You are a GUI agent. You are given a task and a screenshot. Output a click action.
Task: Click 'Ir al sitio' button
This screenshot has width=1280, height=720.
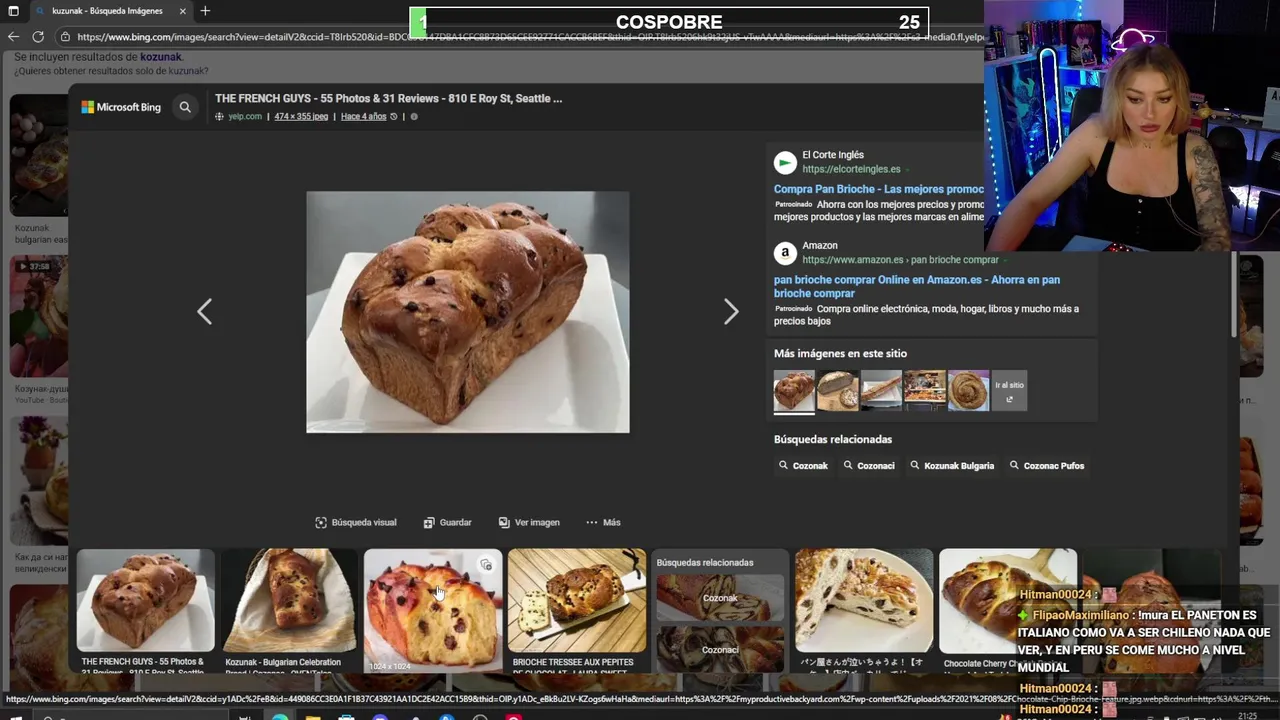pyautogui.click(x=1009, y=390)
